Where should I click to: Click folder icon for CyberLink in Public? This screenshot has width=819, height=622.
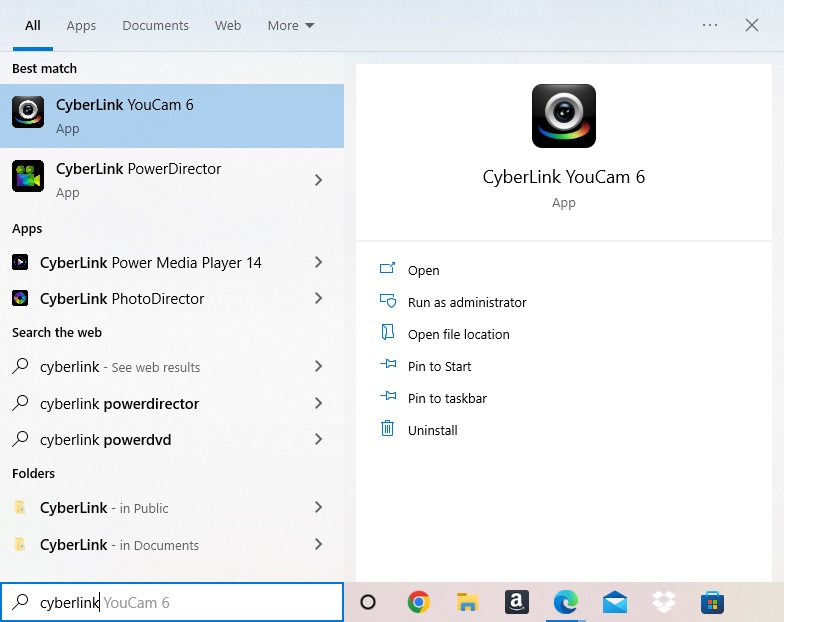(x=20, y=507)
